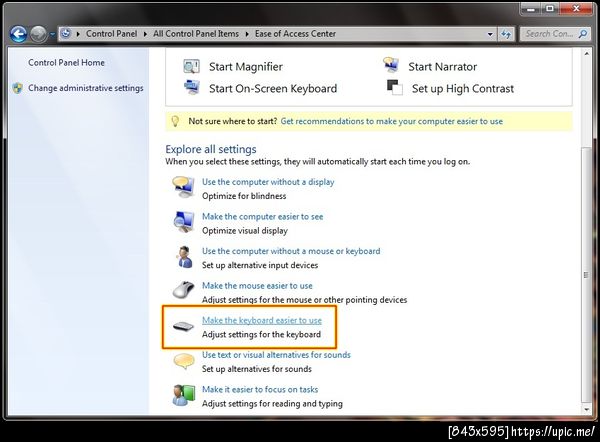Click the shield icon beside administrative settings

(x=18, y=88)
